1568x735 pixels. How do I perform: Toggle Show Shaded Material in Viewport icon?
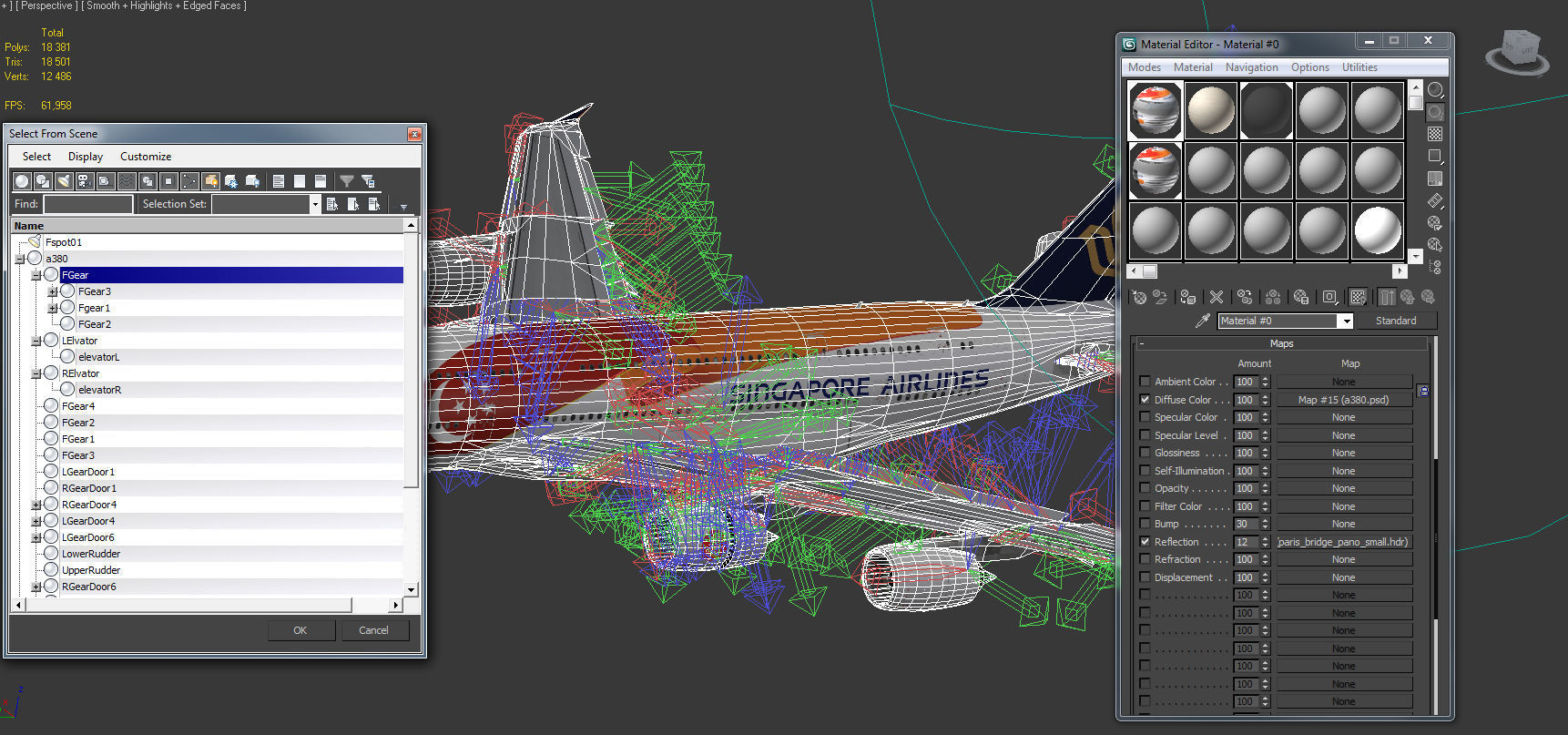click(x=1358, y=297)
